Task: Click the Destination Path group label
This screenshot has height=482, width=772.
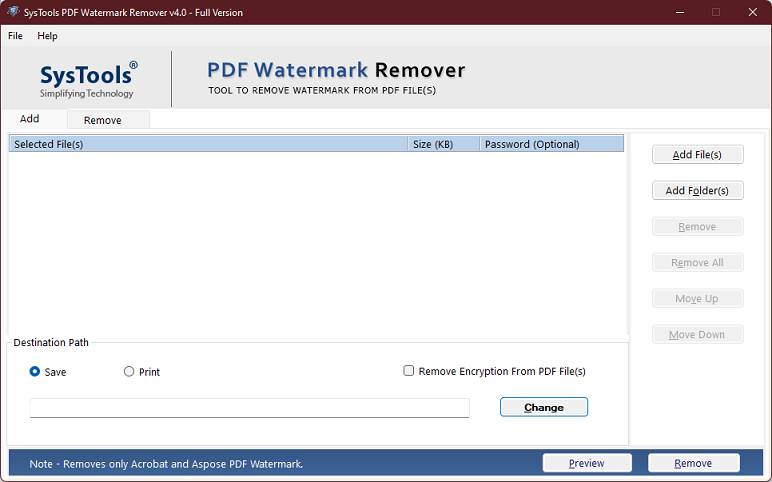Action: click(x=51, y=342)
